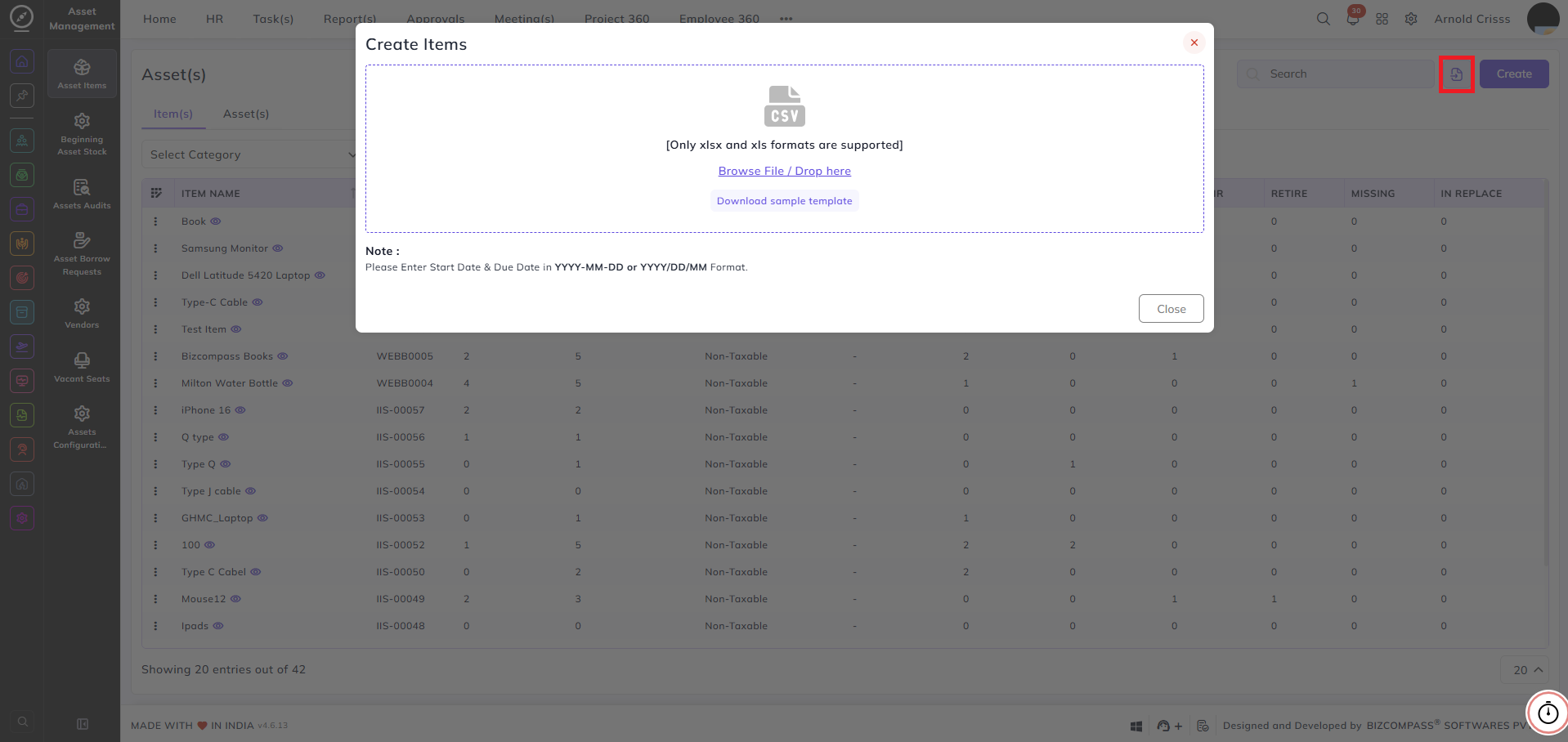Open Arnold Criss profile avatar
1568x742 pixels.
(x=1543, y=19)
